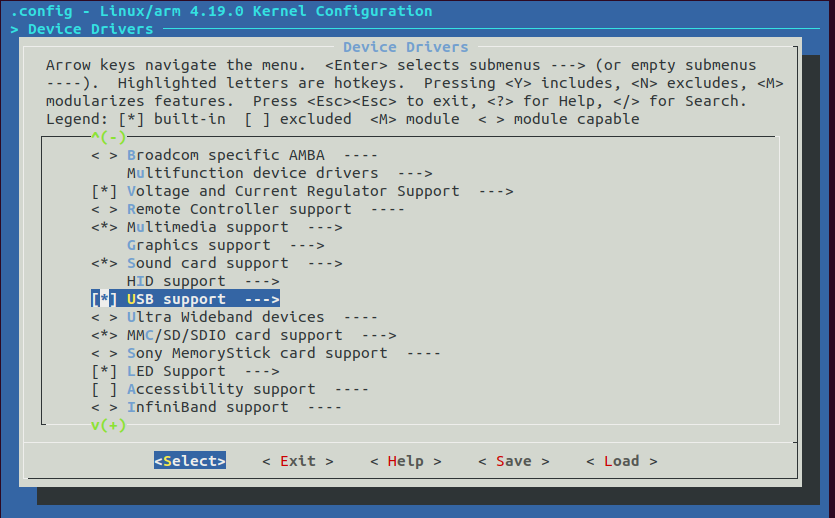The image size is (835, 518).
Task: Click the Load button
Action: click(x=622, y=461)
